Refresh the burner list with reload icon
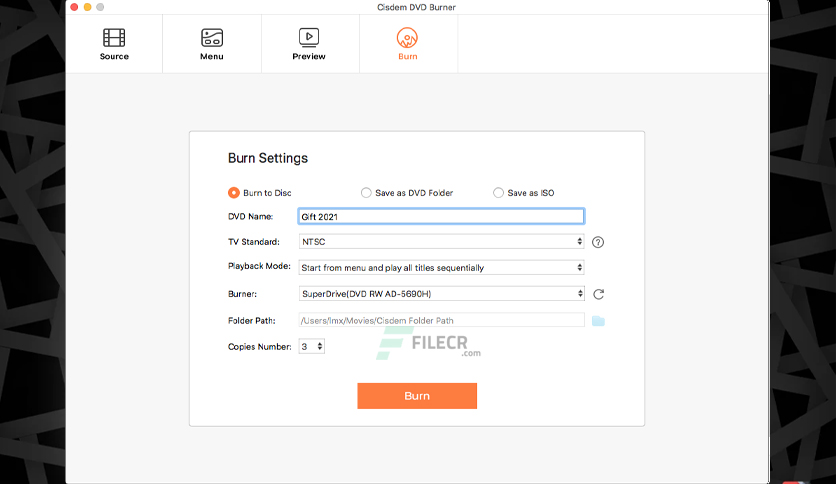836x484 pixels. (x=598, y=294)
